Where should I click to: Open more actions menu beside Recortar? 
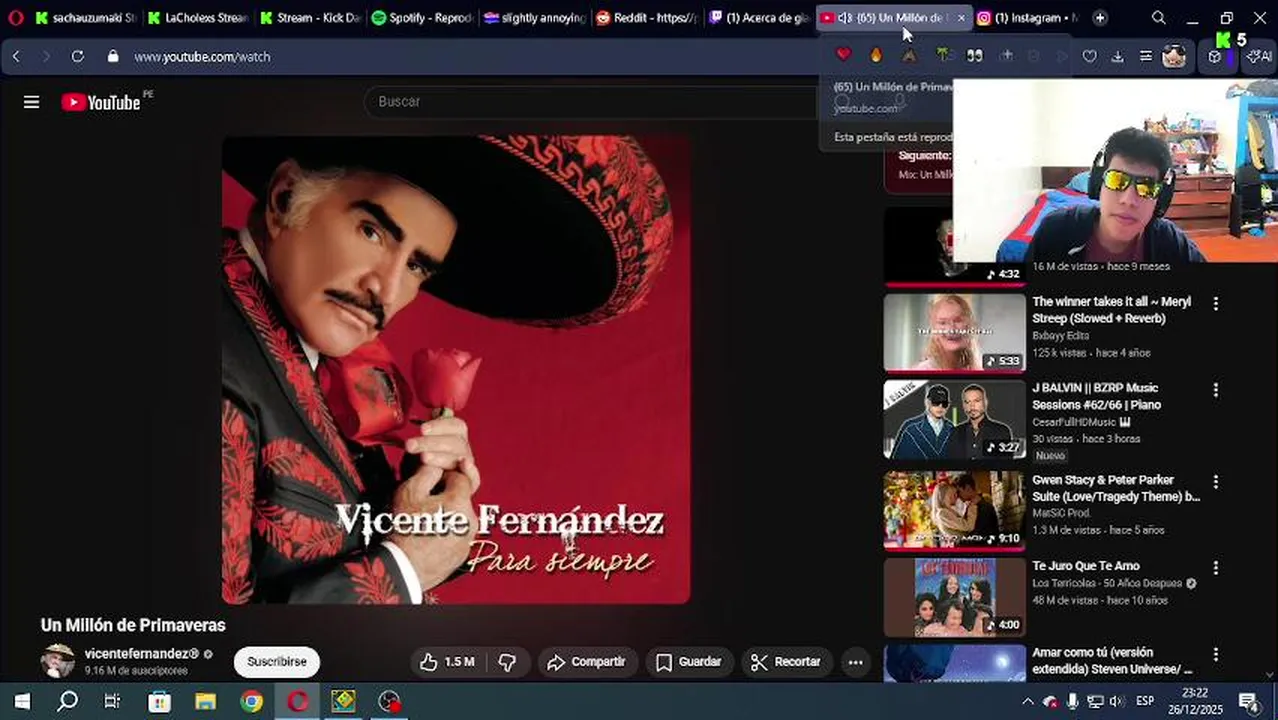(x=855, y=662)
